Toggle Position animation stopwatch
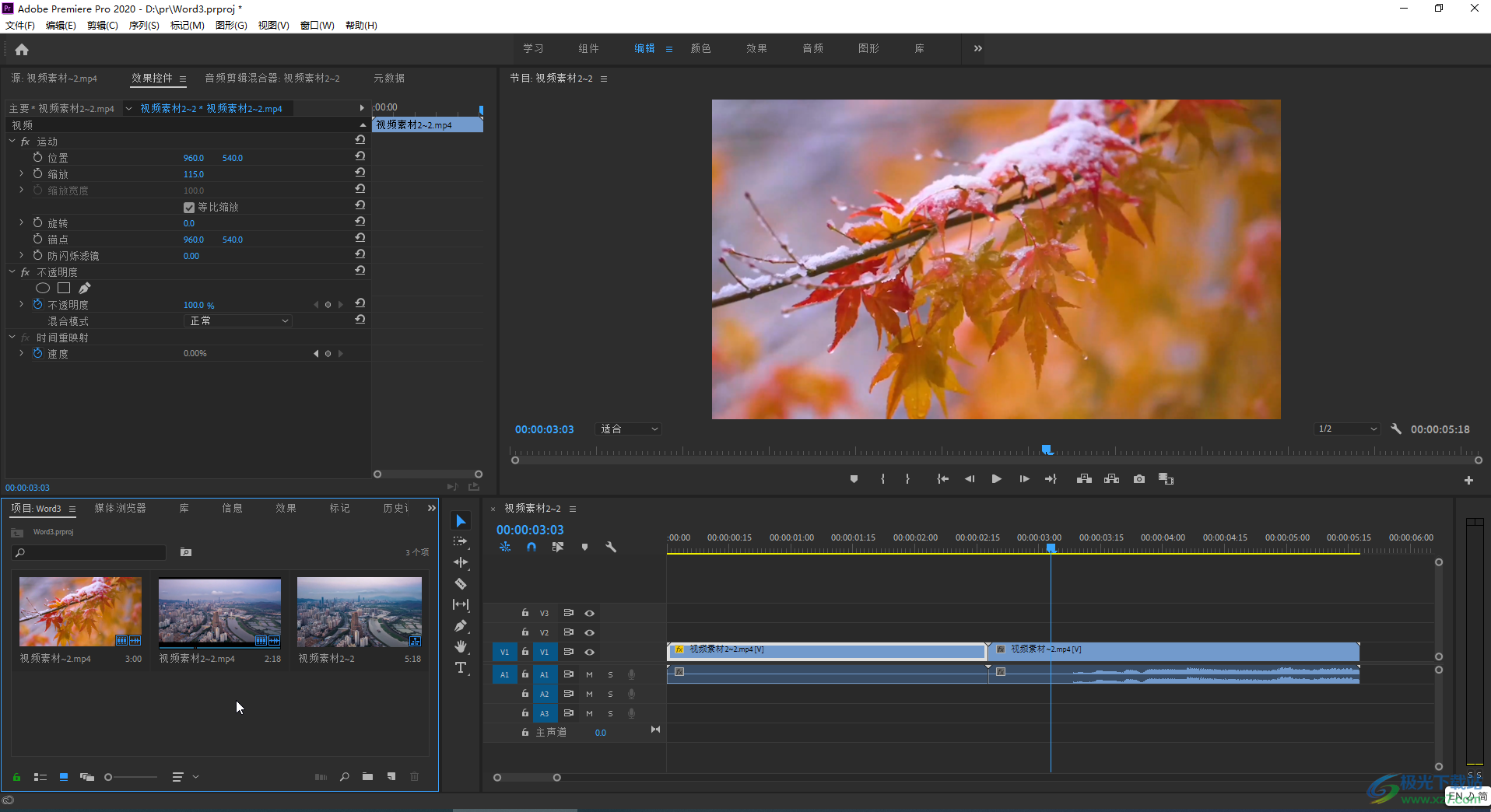This screenshot has width=1491, height=812. coord(37,157)
